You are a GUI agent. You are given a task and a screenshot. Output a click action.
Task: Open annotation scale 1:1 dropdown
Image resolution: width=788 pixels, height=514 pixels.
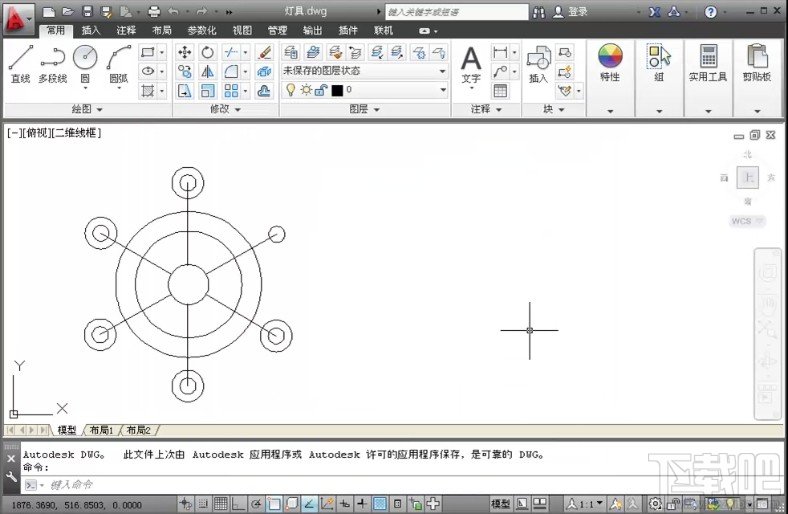tap(585, 503)
